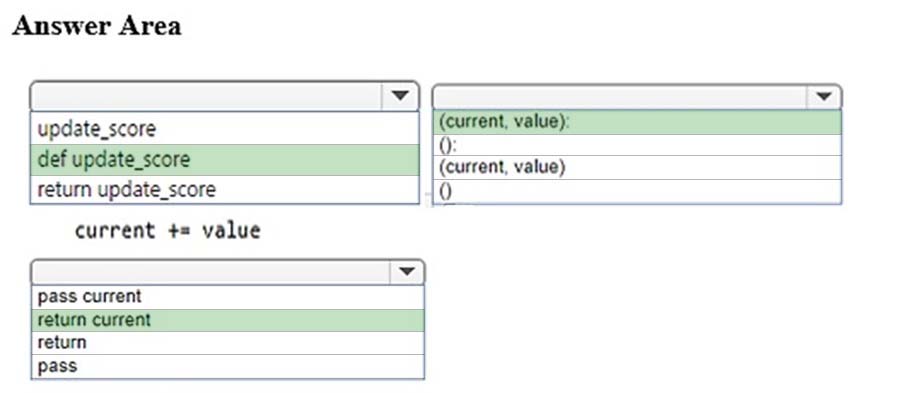Pick the plain pass option
Viewport: 917px width, 393px height.
coord(227,367)
